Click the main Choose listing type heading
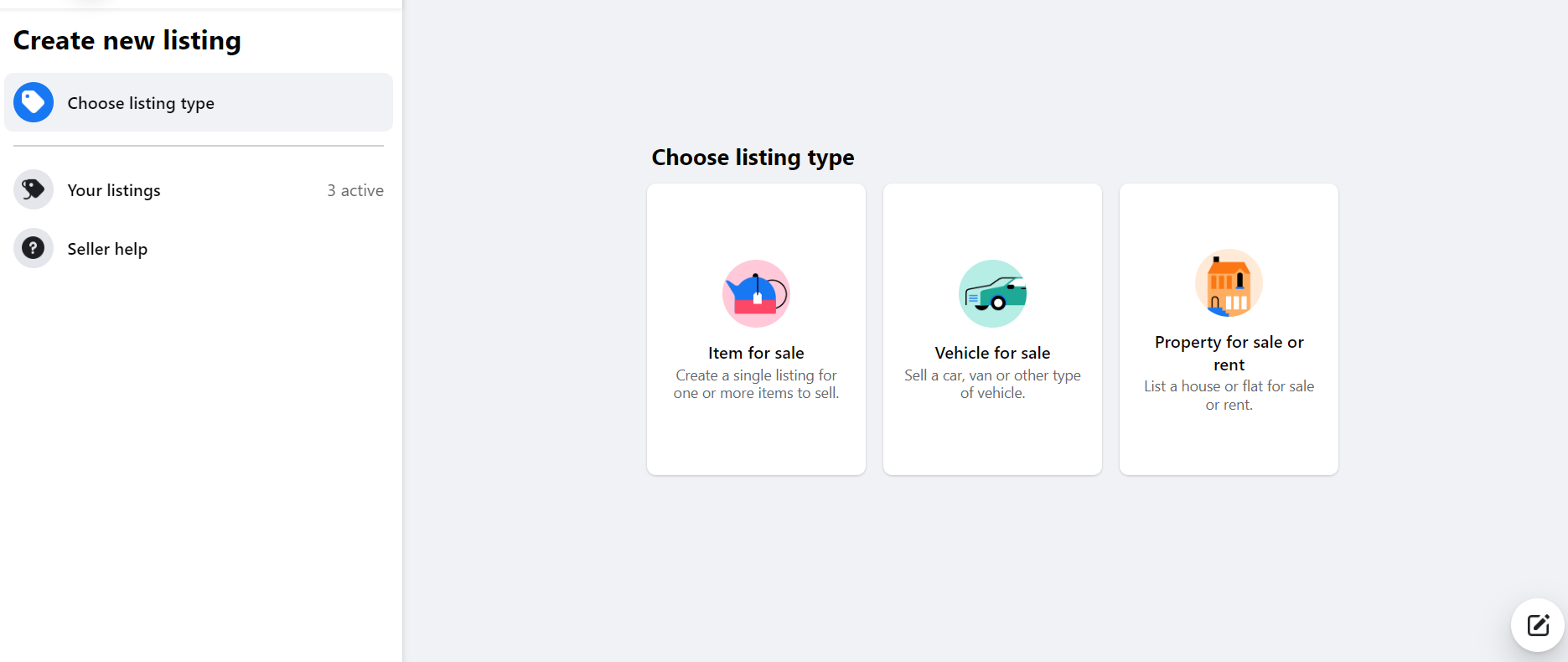1568x662 pixels. [x=753, y=158]
